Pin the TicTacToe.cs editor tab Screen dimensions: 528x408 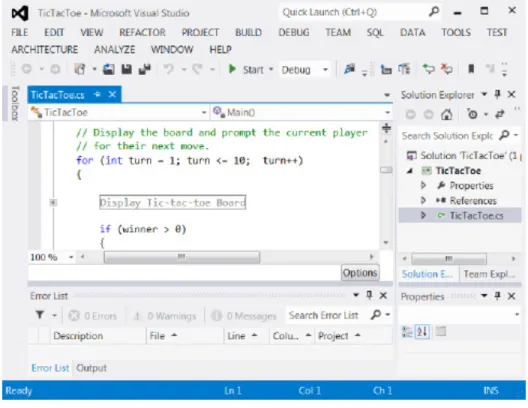coord(97,95)
